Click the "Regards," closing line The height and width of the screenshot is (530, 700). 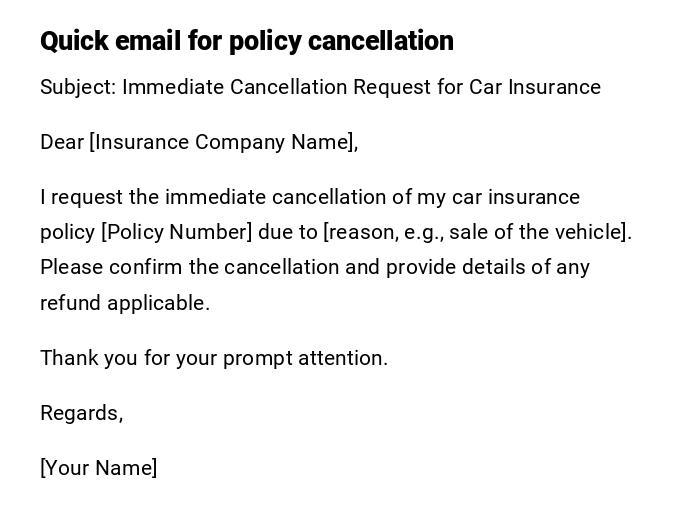81,413
